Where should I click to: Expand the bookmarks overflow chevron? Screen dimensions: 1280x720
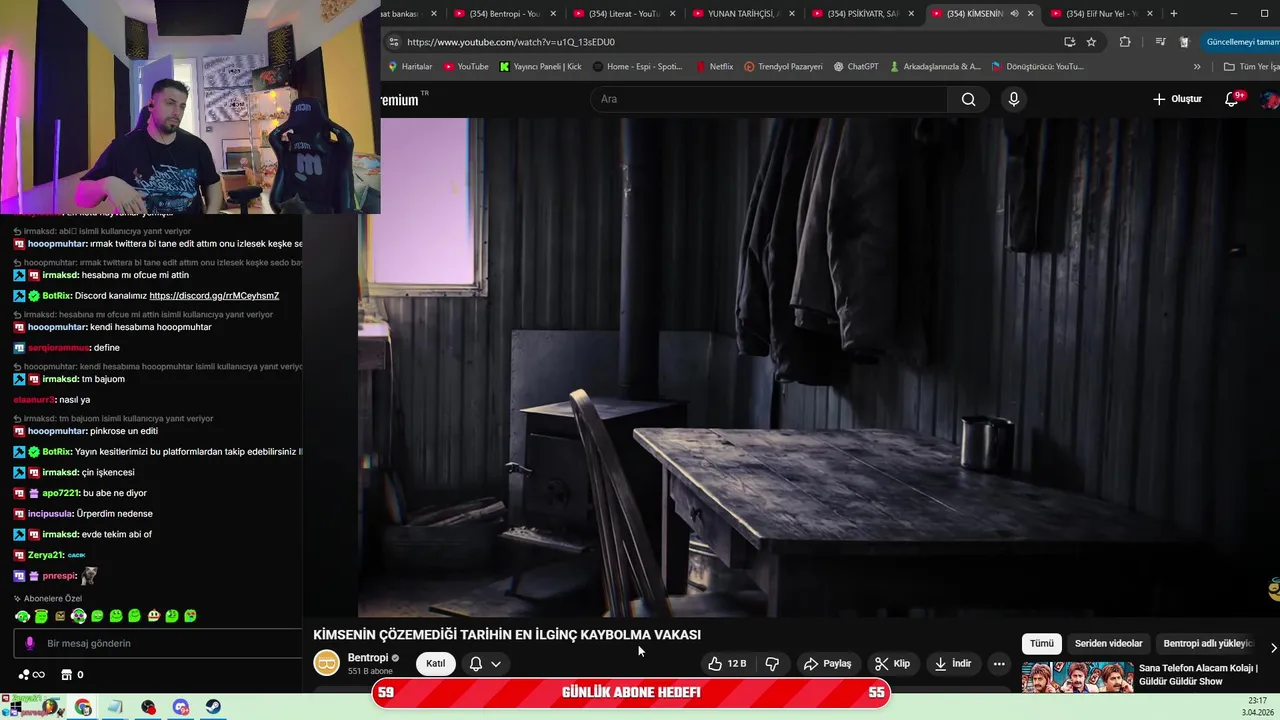tap(1197, 67)
